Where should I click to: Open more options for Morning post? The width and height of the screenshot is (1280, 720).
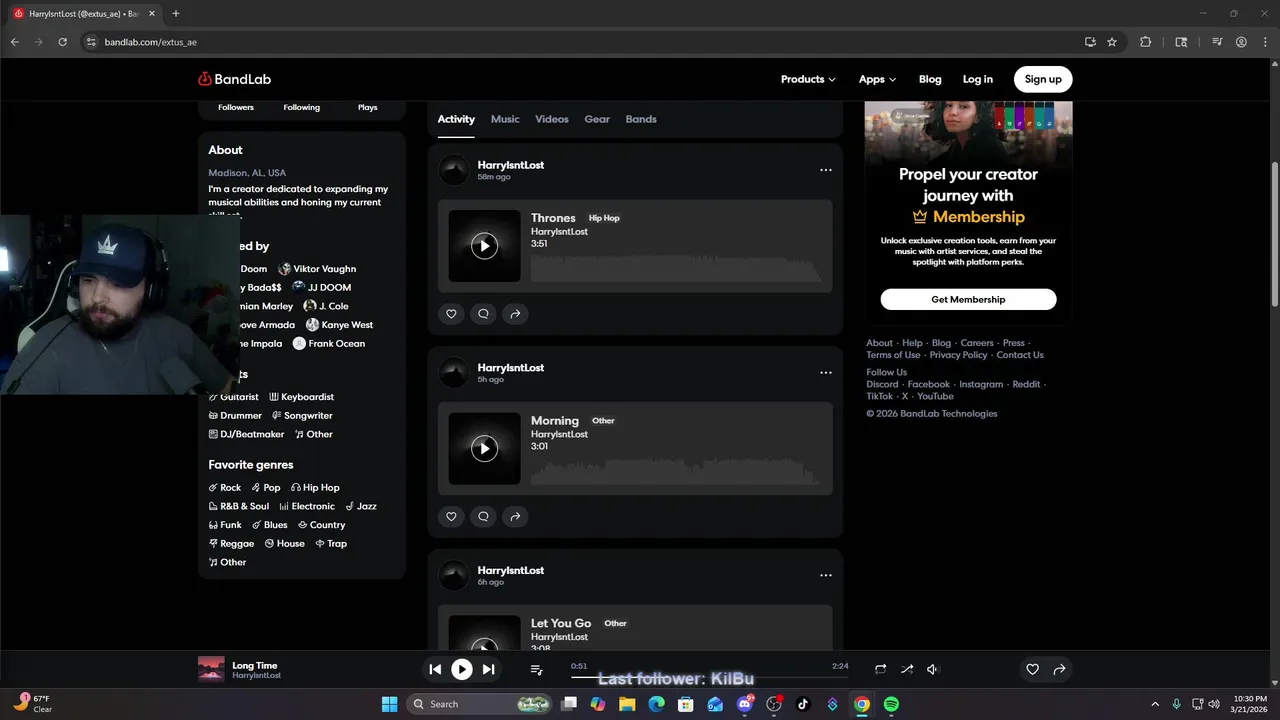[x=826, y=373]
